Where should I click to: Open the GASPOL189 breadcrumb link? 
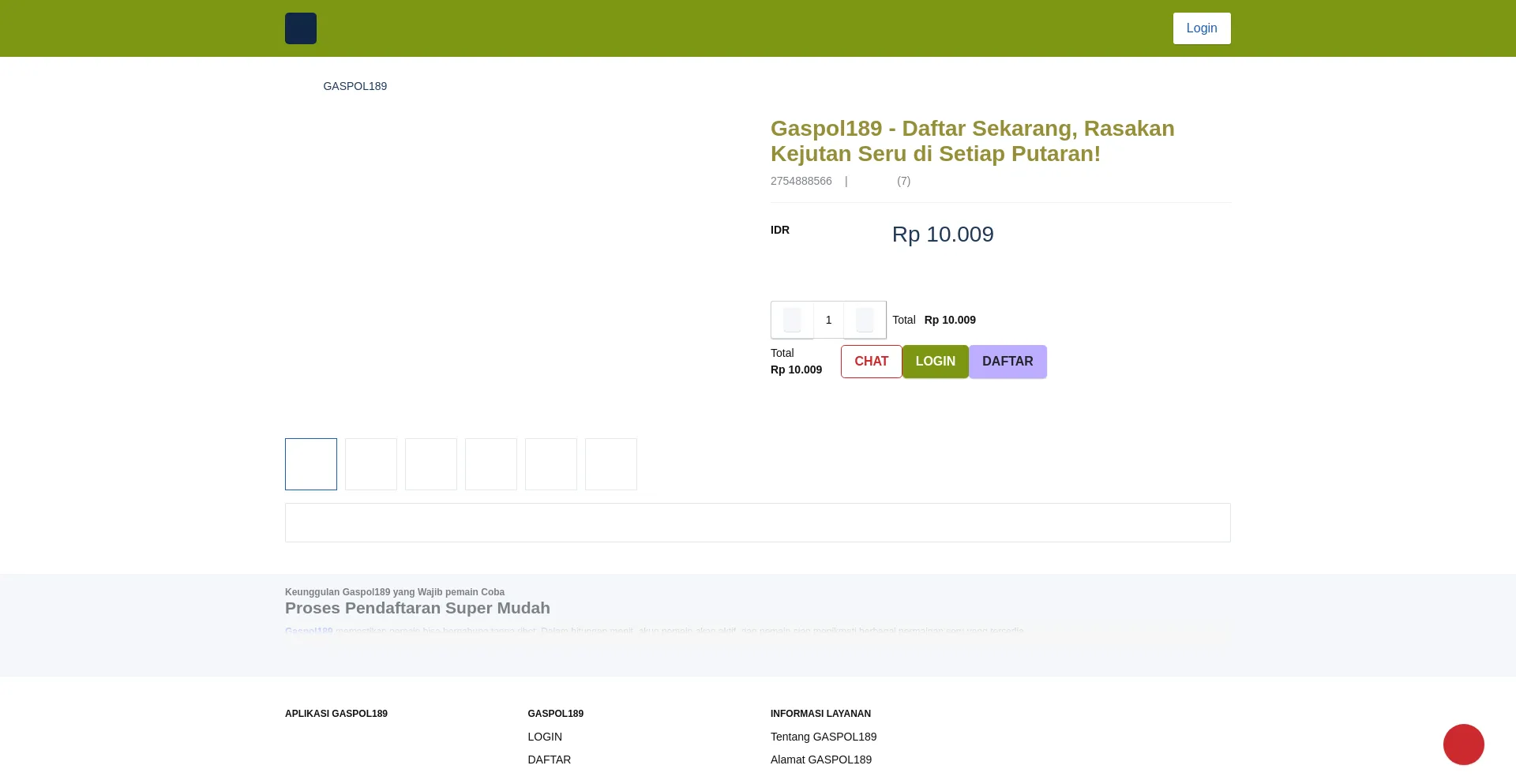click(x=355, y=86)
